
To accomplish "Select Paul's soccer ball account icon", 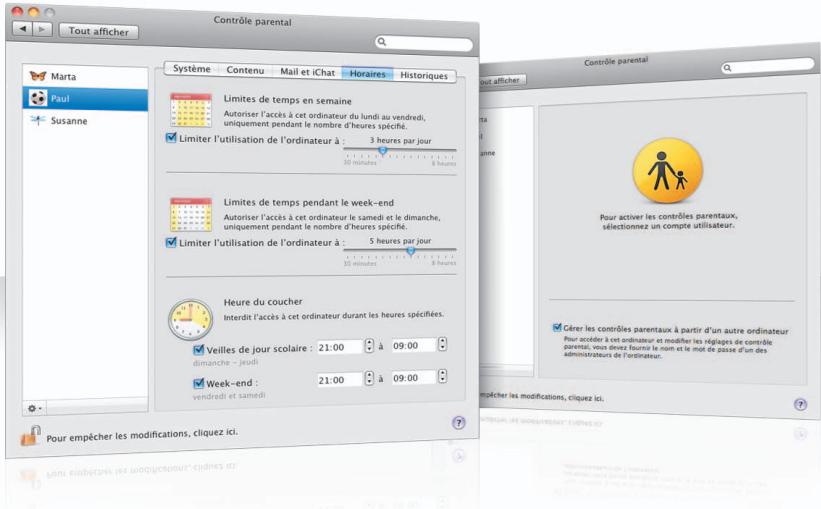I will coord(38,98).
